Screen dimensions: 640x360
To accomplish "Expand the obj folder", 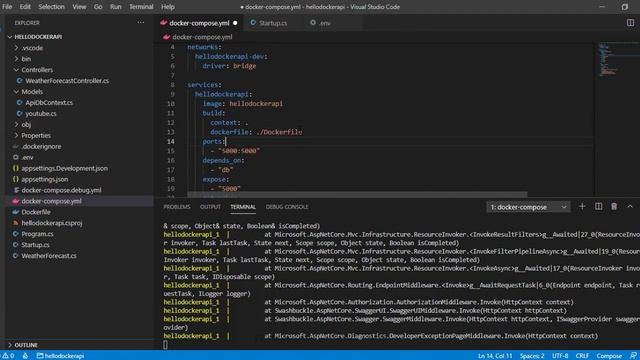I will point(26,124).
